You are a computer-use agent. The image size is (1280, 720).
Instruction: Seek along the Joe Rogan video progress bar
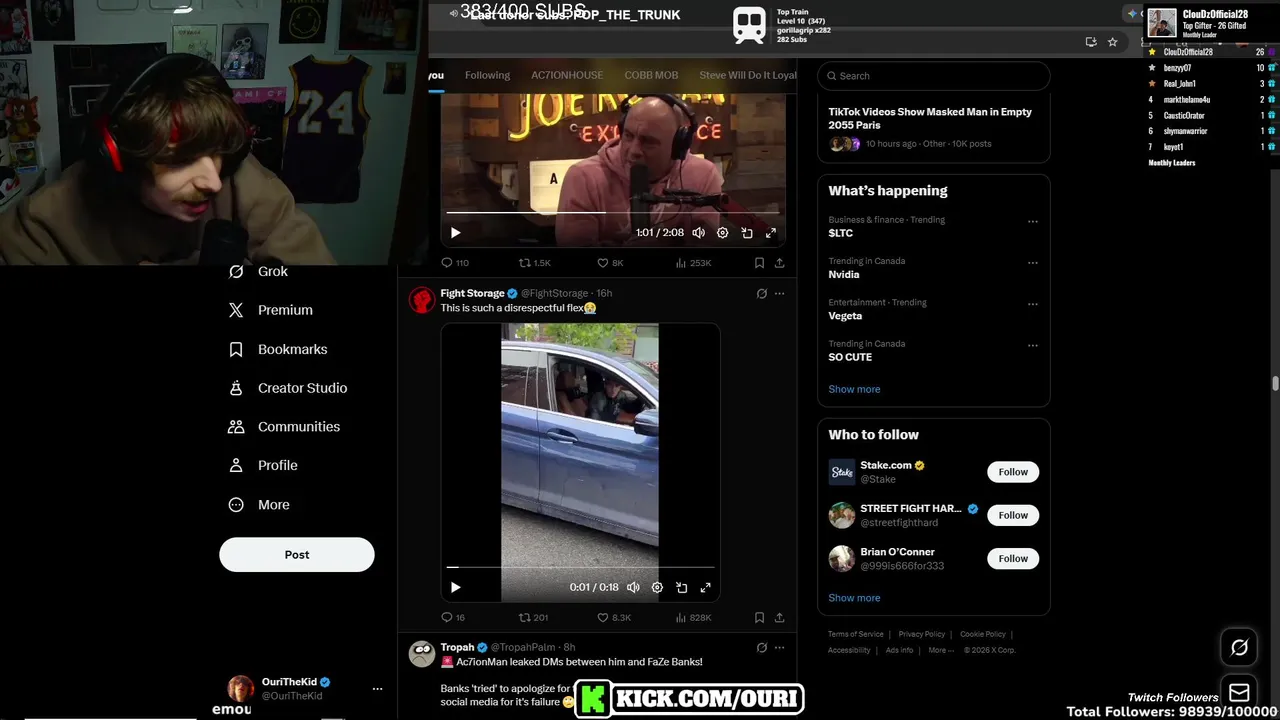(x=613, y=212)
